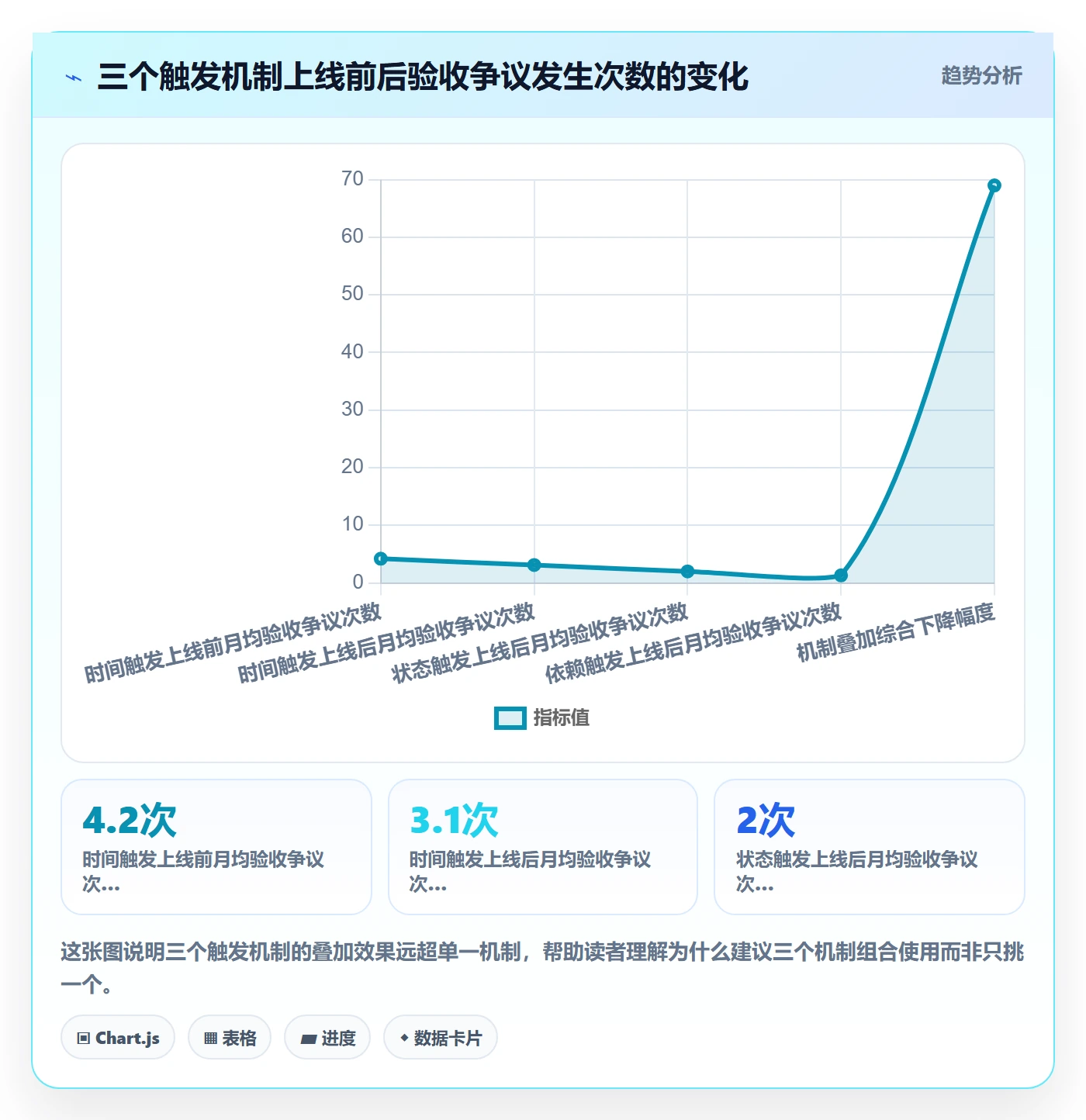Image resolution: width=1086 pixels, height=1120 pixels.
Task: Click the x-axis label 机制叠加综合下降幅度
Action: click(896, 631)
